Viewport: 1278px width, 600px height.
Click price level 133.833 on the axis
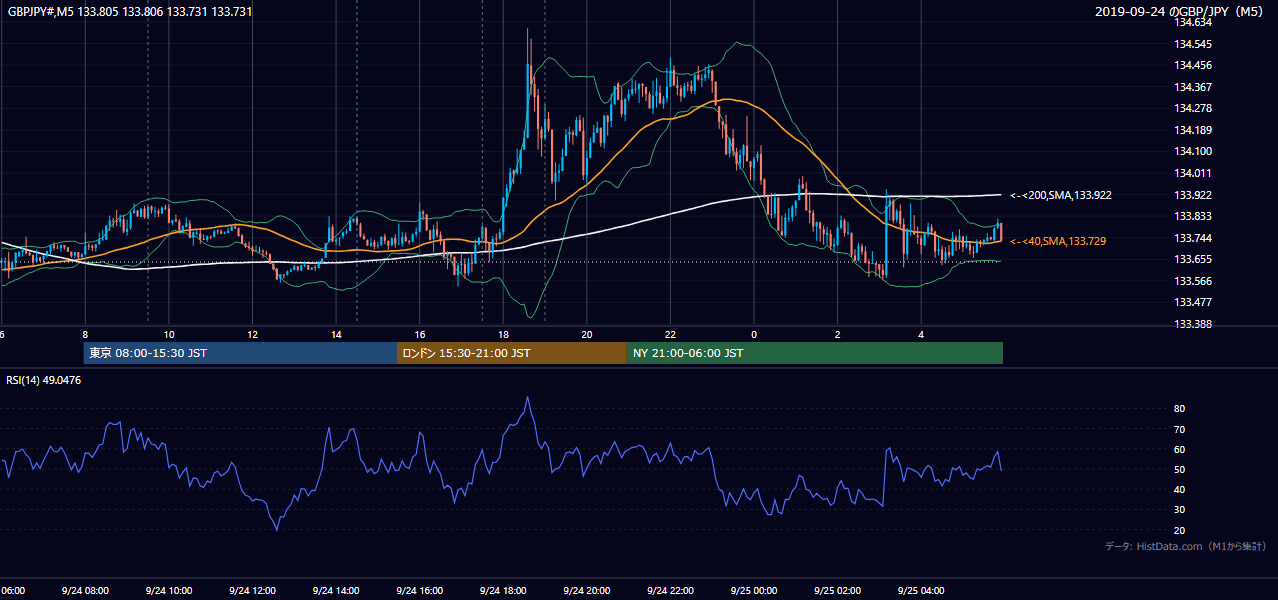[1193, 216]
